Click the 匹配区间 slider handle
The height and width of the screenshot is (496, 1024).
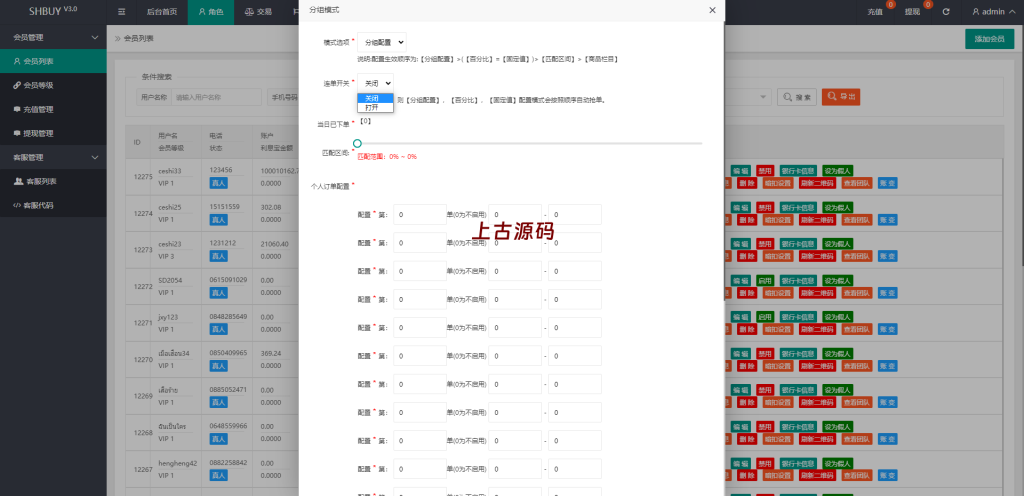[357, 143]
